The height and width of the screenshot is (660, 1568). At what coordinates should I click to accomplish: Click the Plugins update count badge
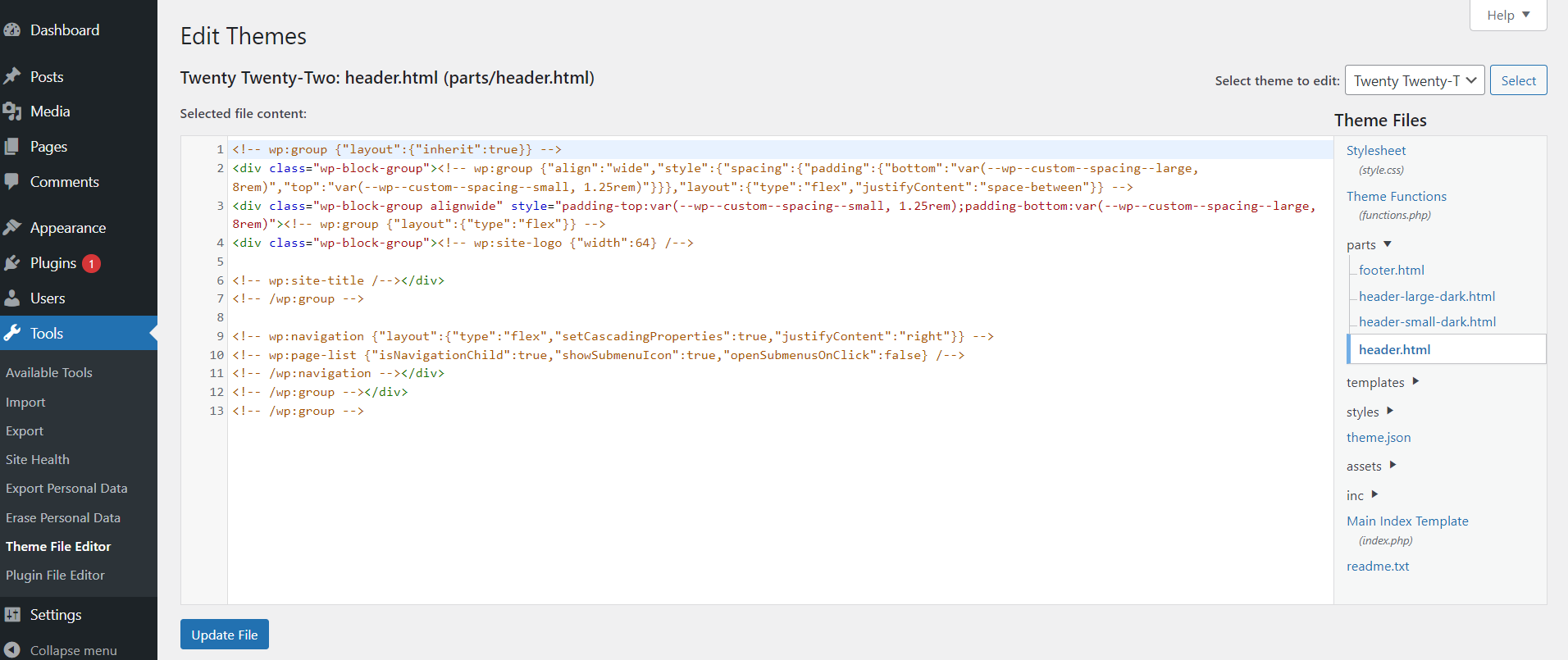(x=91, y=264)
